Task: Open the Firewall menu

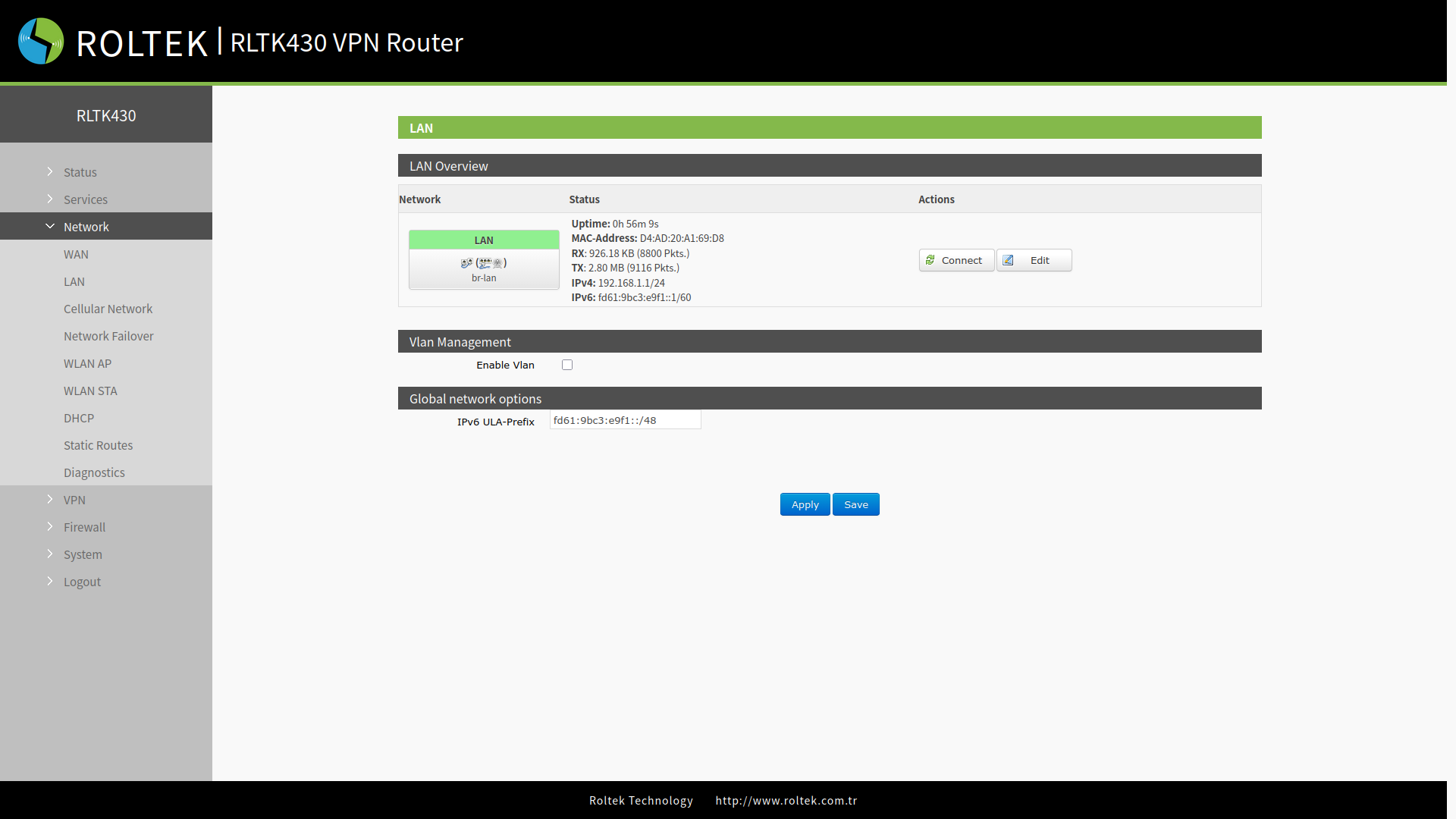Action: [x=84, y=527]
